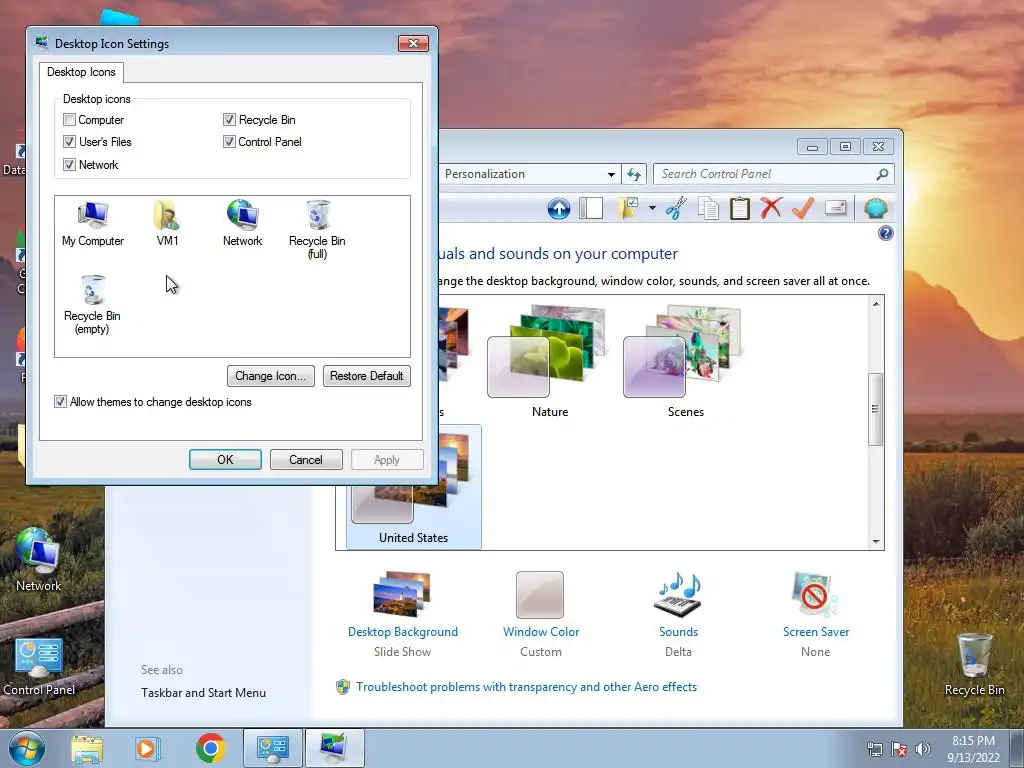Click the Change Icon... button
Viewport: 1024px width, 768px height.
coord(270,376)
